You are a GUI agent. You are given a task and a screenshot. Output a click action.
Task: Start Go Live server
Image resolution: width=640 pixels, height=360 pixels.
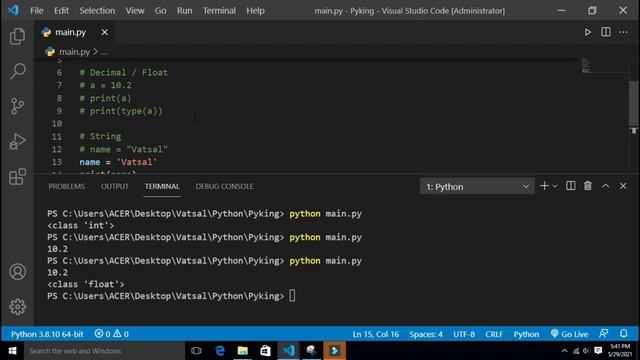pyautogui.click(x=569, y=334)
